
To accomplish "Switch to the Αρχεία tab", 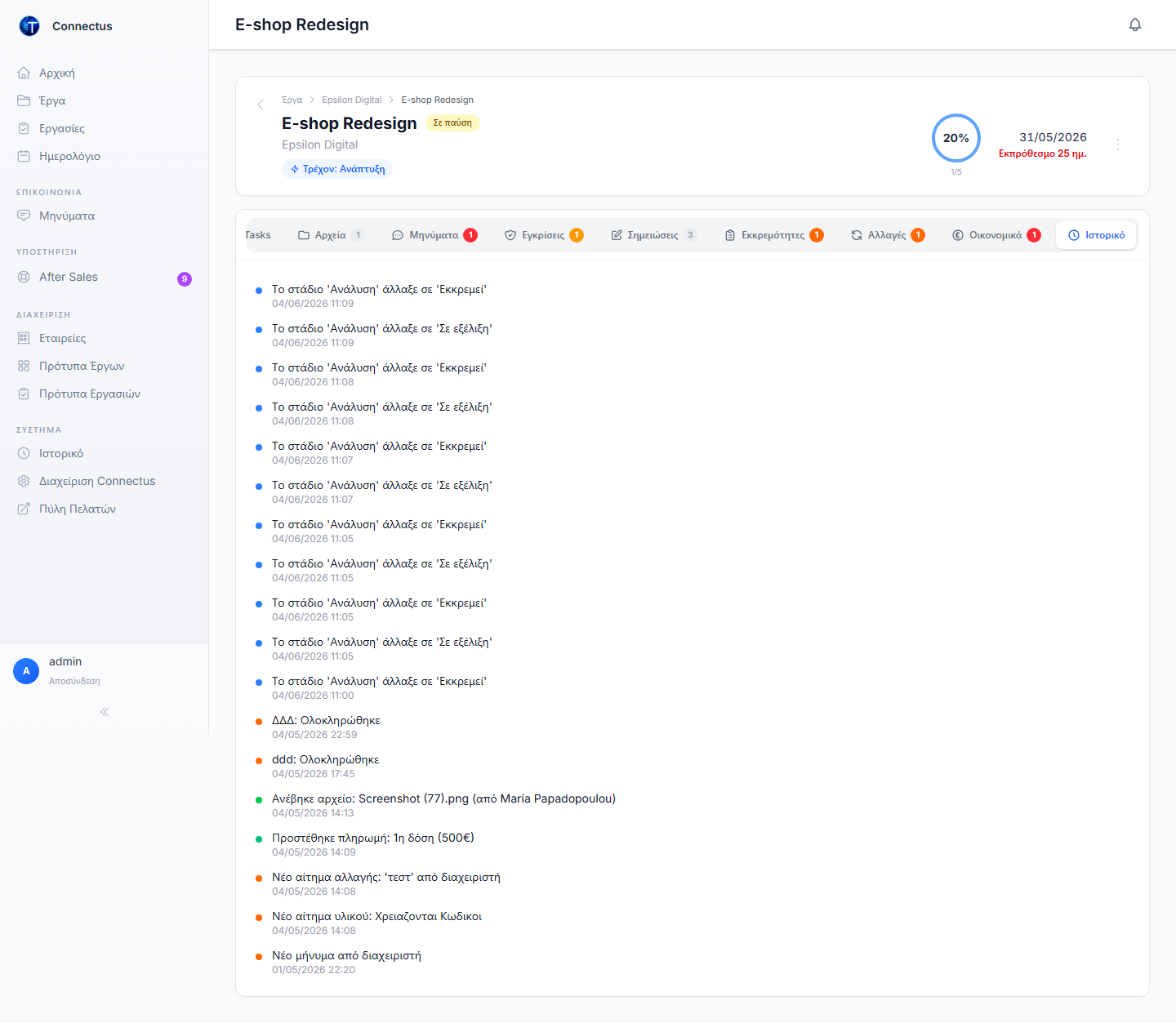I will [331, 235].
